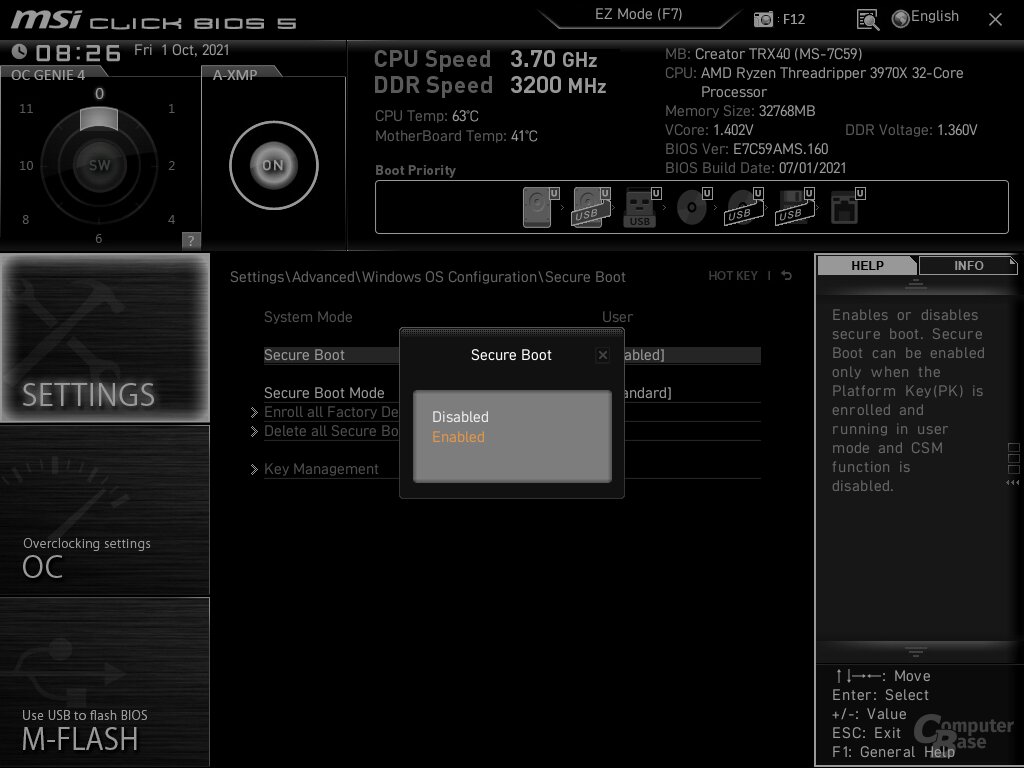Collapse the side panel with triple-arrow icon
The height and width of the screenshot is (768, 1024).
tap(1013, 483)
